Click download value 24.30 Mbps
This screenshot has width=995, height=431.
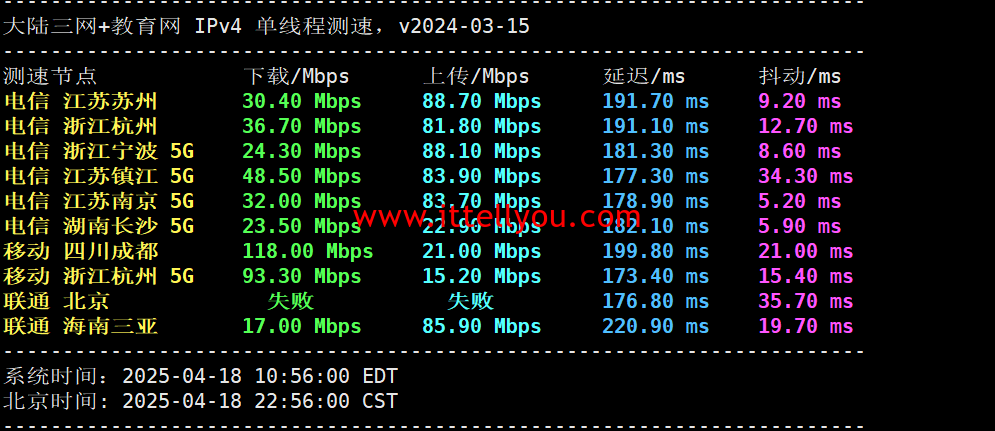[x=302, y=151]
